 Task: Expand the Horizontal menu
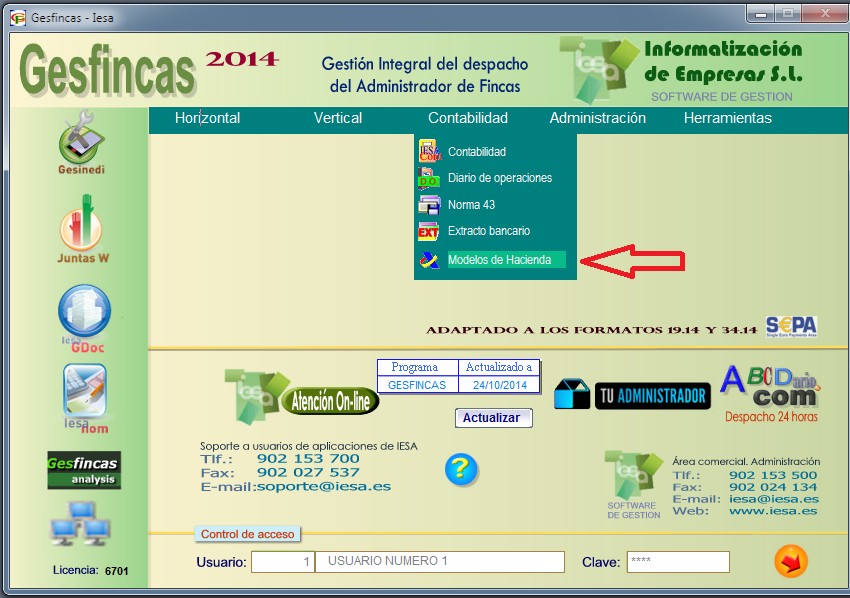point(206,117)
